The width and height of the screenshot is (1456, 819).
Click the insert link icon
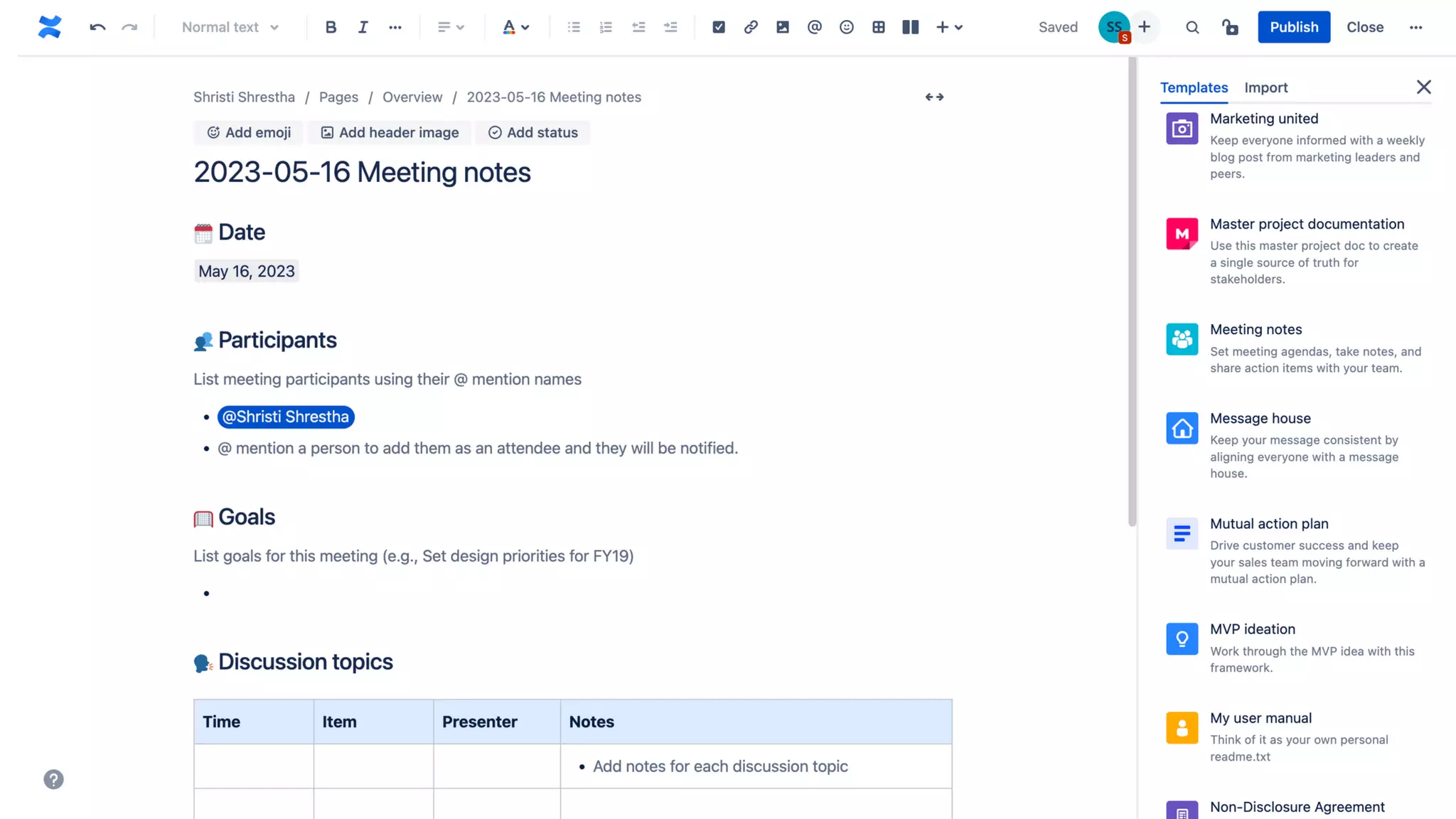tap(751, 27)
